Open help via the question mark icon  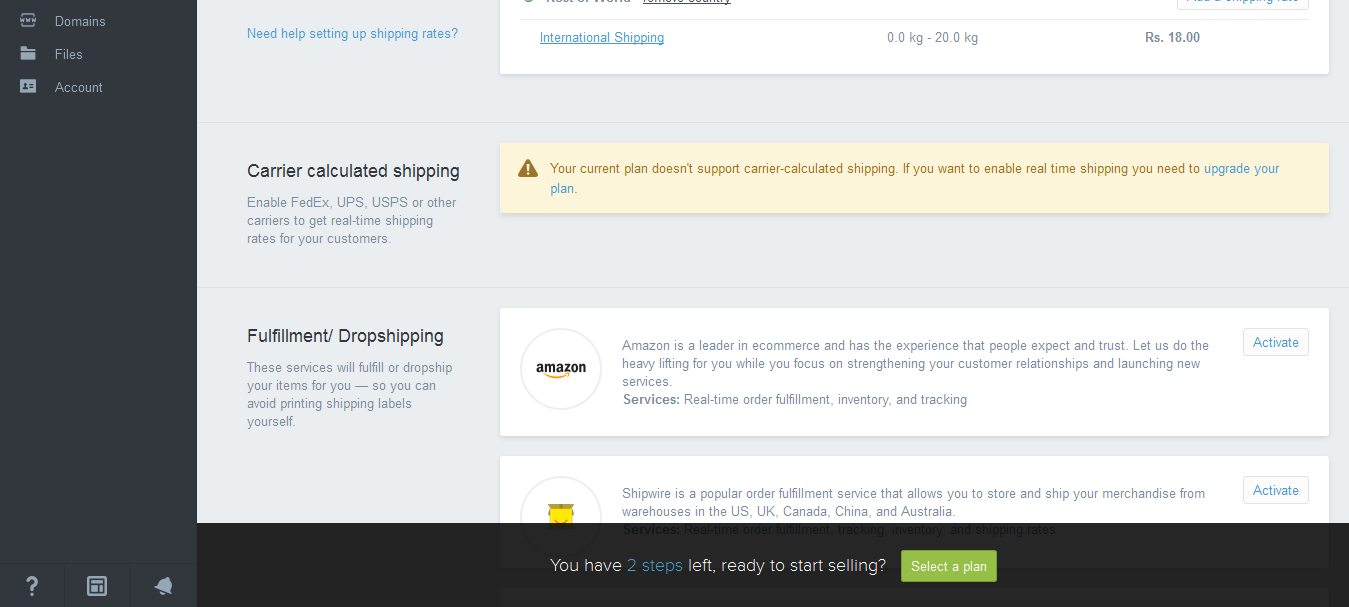click(x=32, y=586)
